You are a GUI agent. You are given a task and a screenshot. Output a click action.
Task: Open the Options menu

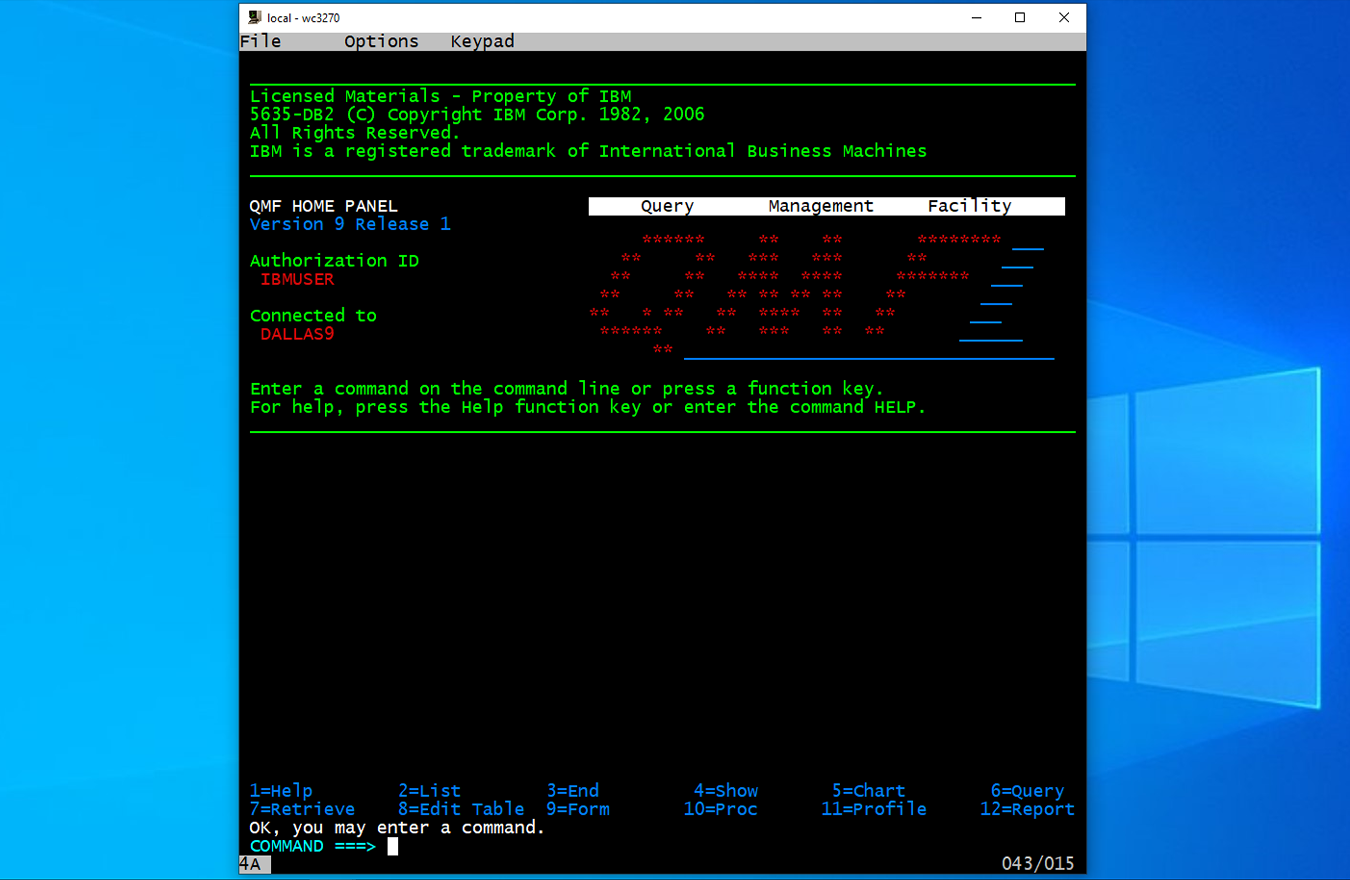tap(381, 41)
